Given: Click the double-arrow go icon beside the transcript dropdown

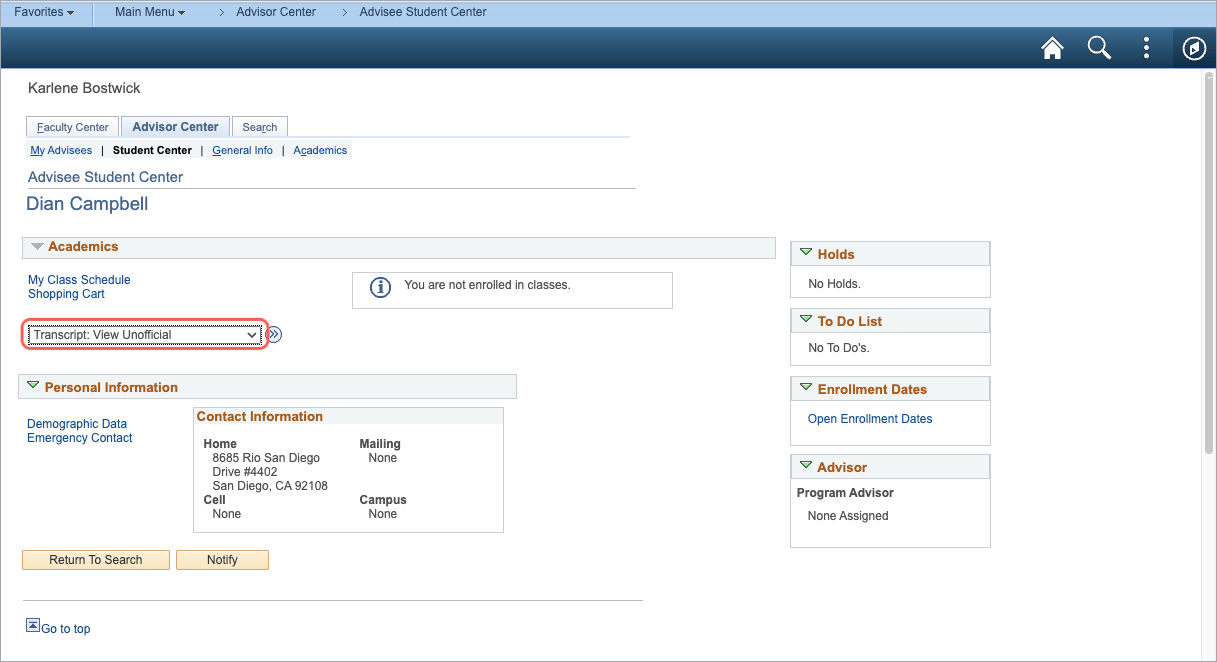Looking at the screenshot, I should 273,334.
